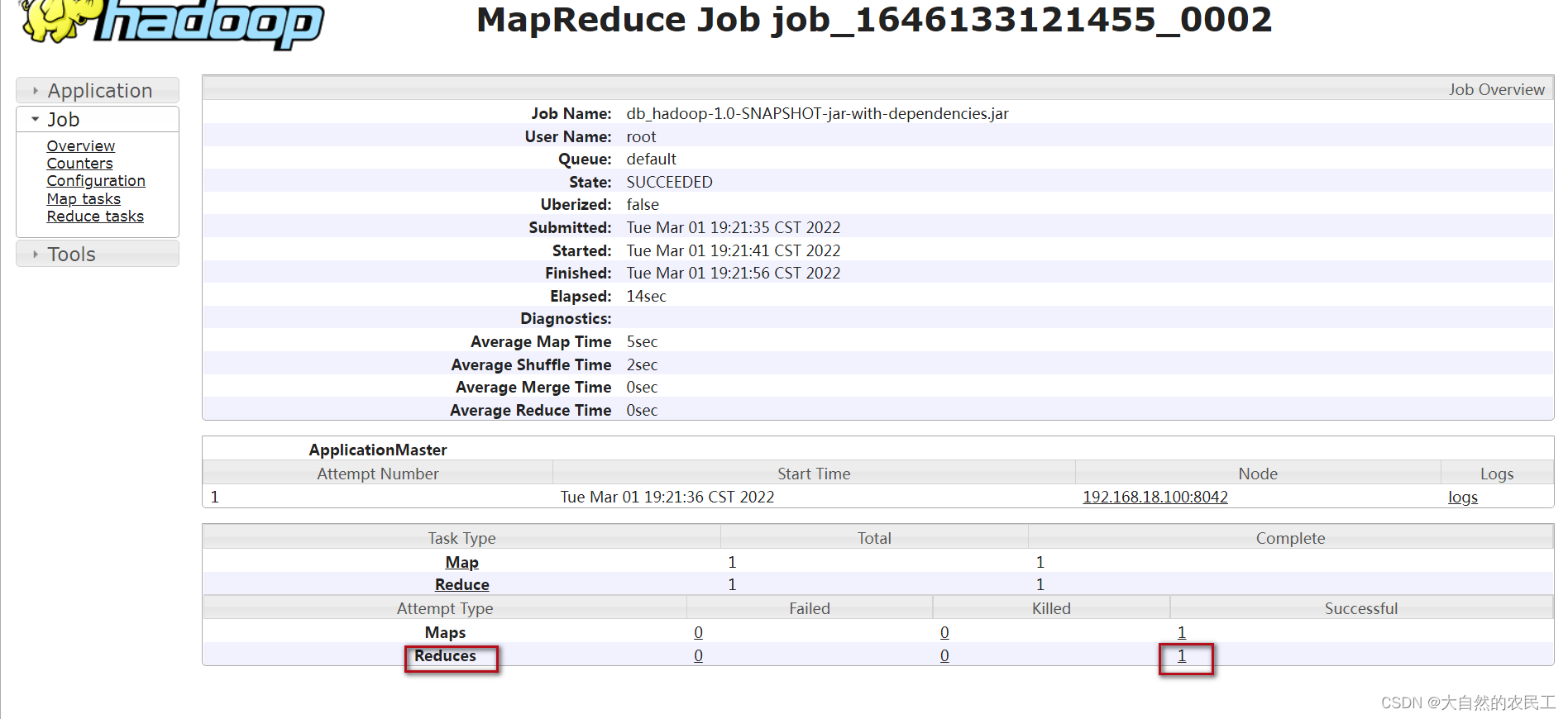The height and width of the screenshot is (719, 1568).
Task: Open killed Maps attempts count link
Action: pyautogui.click(x=944, y=632)
